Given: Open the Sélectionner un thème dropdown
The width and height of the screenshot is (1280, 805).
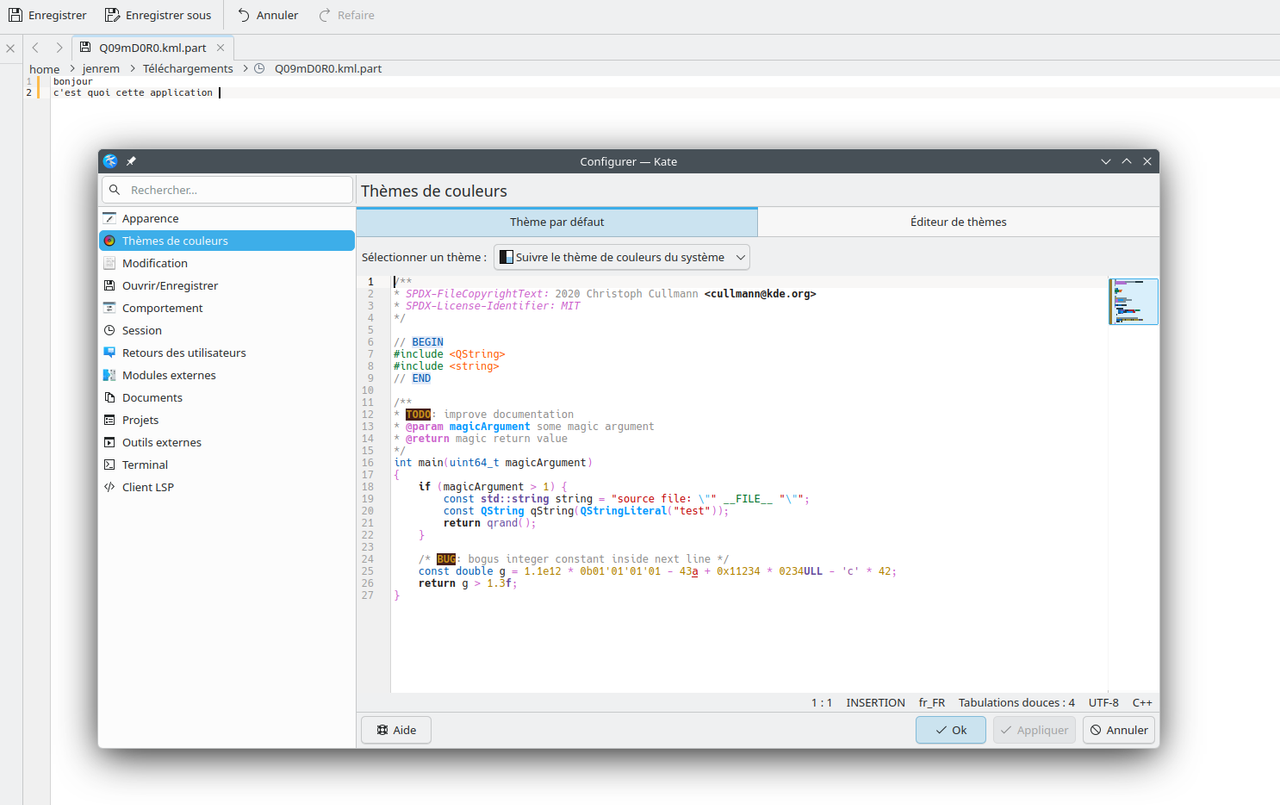Looking at the screenshot, I should tap(622, 257).
